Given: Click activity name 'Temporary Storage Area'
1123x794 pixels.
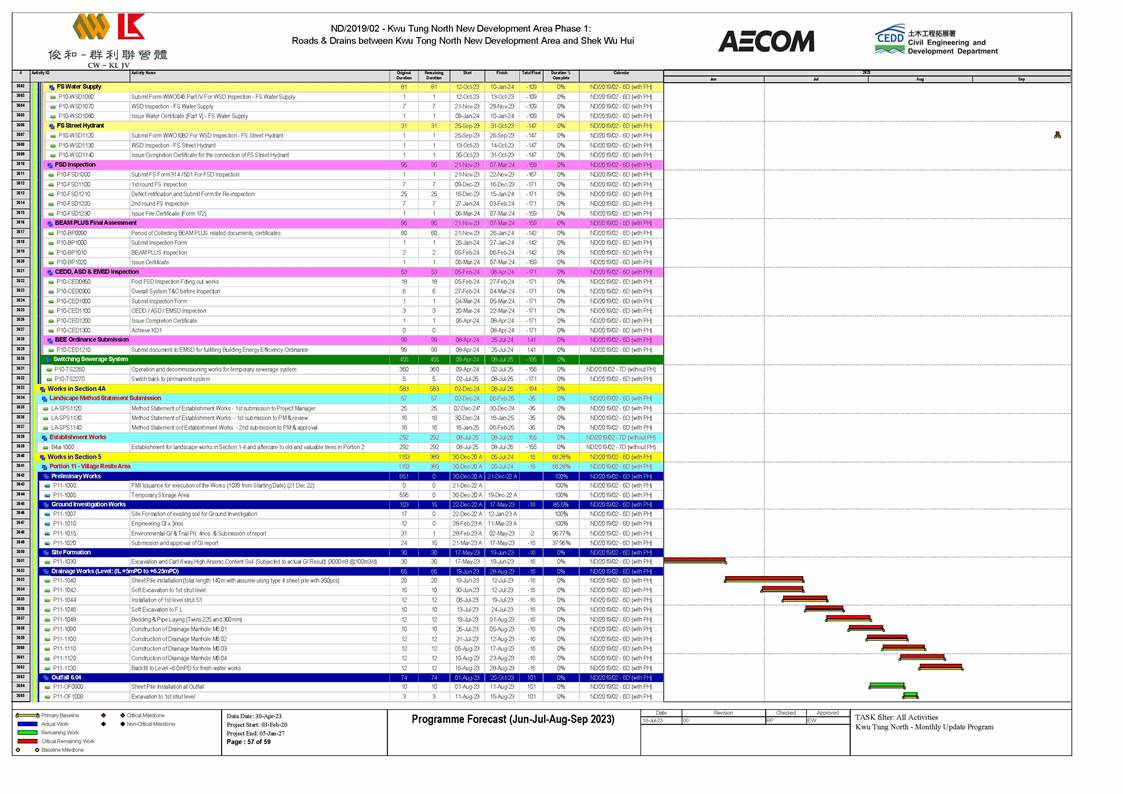Looking at the screenshot, I should pyautogui.click(x=160, y=495).
